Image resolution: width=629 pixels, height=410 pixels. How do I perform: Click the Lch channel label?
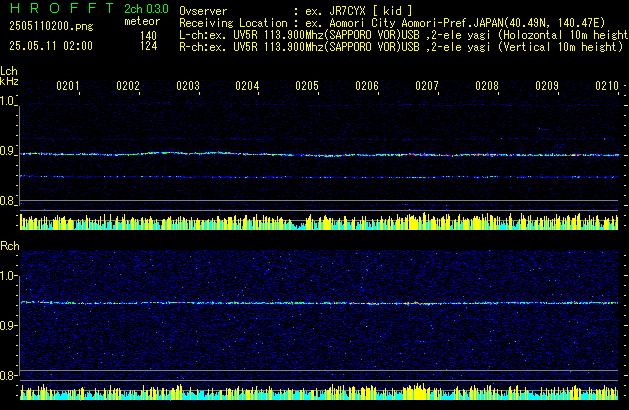click(x=9, y=71)
